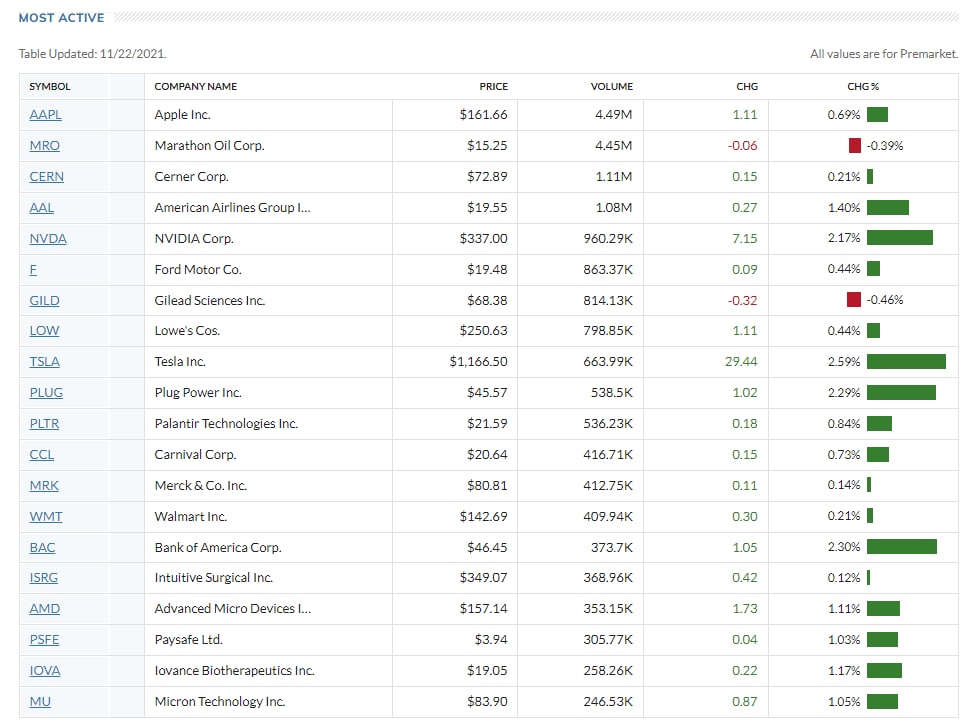Open the PLTR symbol link

tap(44, 424)
